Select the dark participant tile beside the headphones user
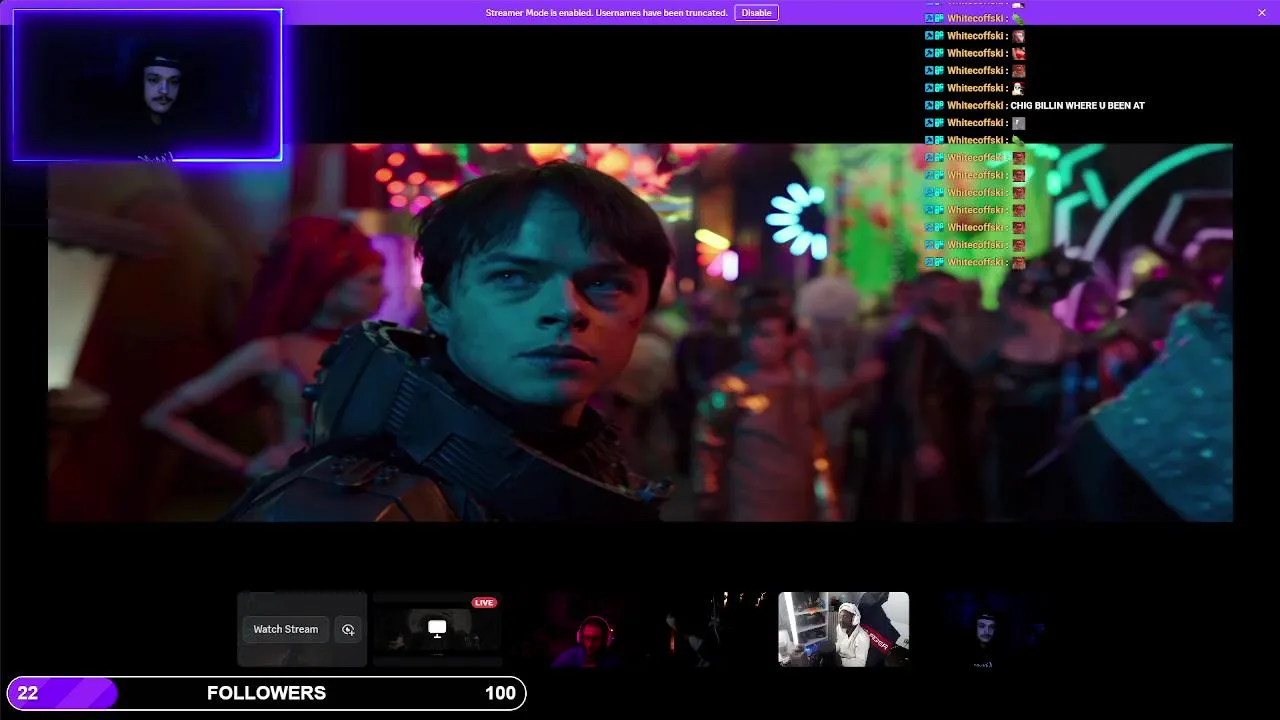This screenshot has height=720, width=1280. [708, 629]
